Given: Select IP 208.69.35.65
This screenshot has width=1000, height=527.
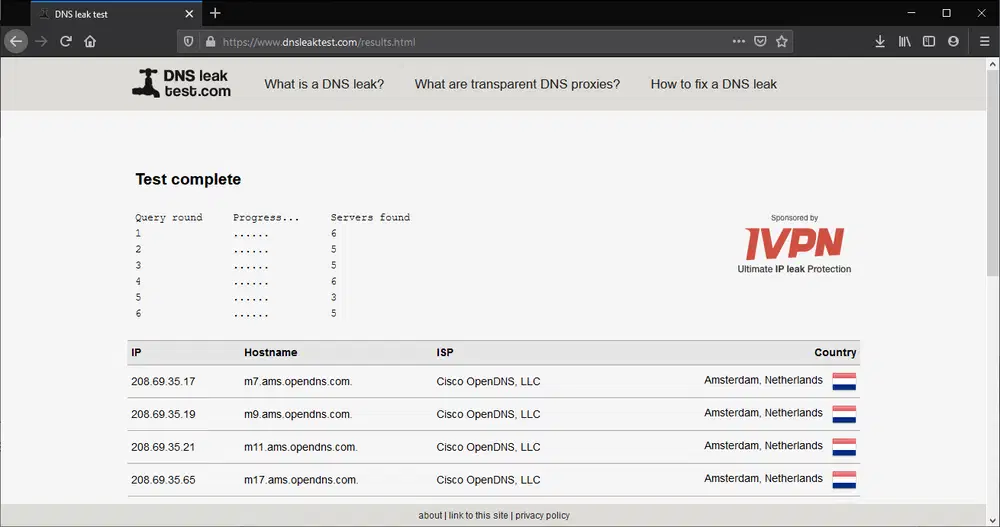Looking at the screenshot, I should 163,480.
